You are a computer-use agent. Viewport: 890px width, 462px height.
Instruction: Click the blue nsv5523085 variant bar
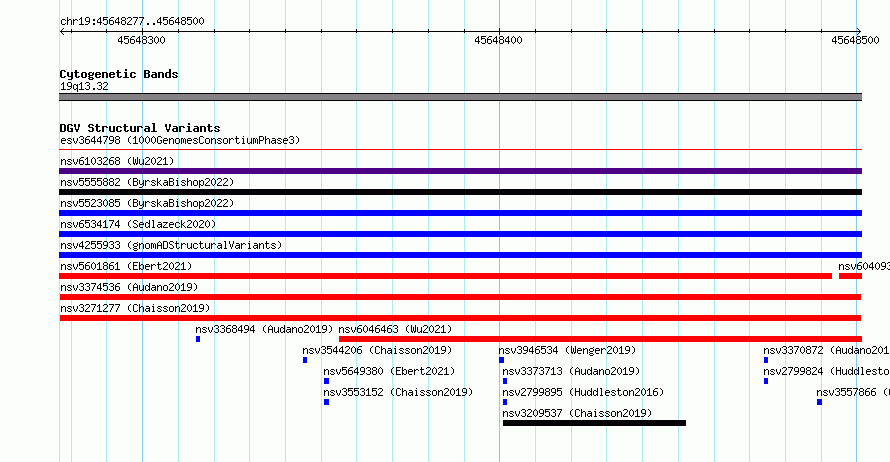[x=460, y=213]
